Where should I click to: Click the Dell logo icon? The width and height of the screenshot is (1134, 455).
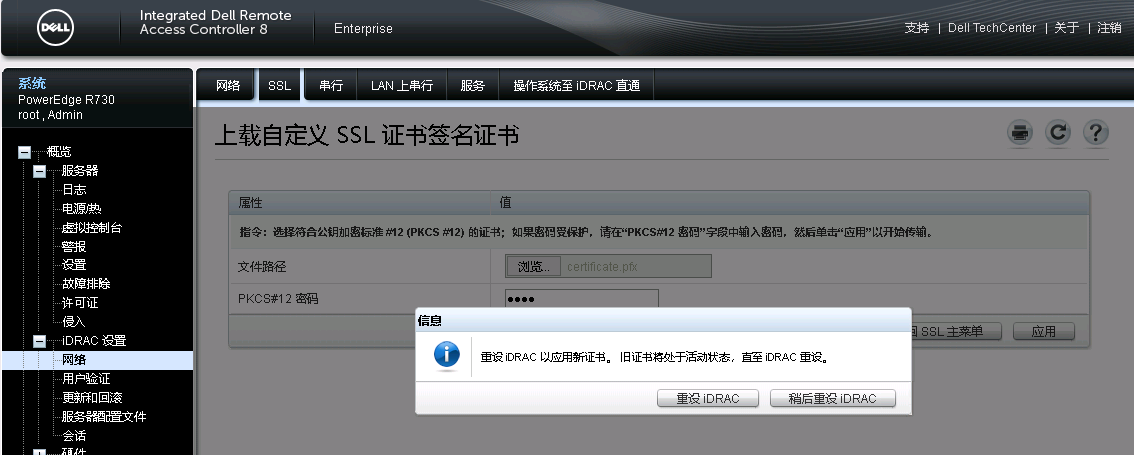point(55,27)
